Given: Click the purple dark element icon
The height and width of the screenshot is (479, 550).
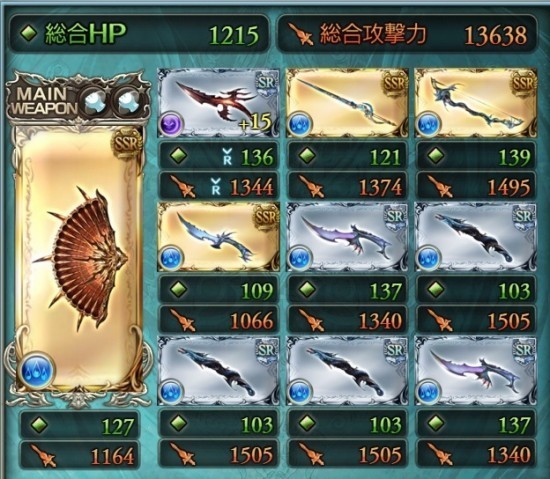Looking at the screenshot, I should (172, 124).
